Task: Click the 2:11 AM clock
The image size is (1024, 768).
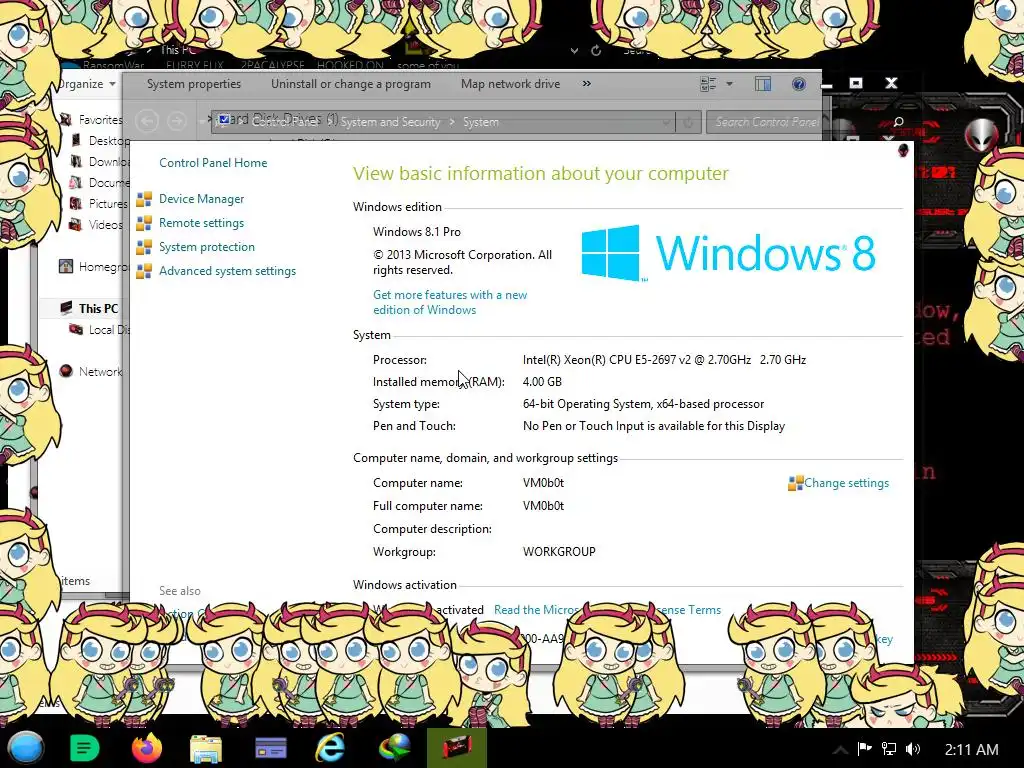Action: 971,750
